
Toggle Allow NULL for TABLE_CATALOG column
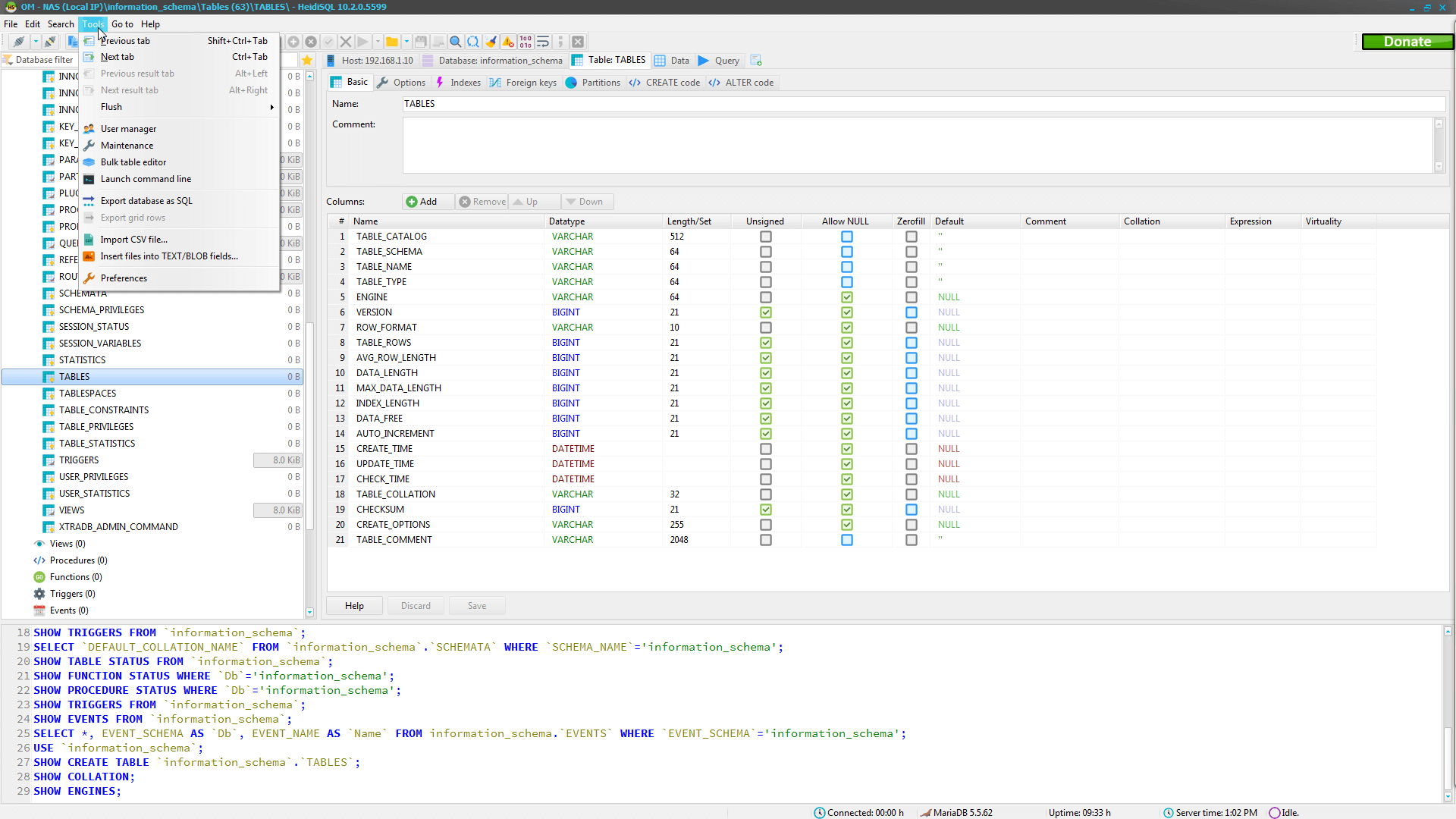[x=846, y=237]
